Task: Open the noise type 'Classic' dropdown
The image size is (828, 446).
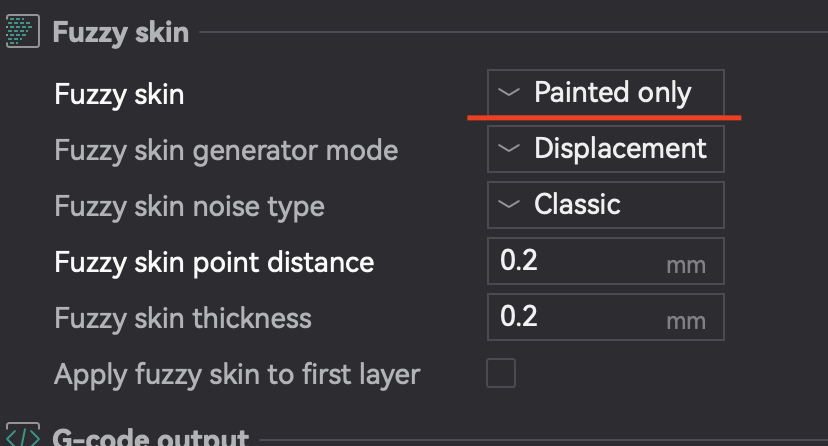Action: [x=606, y=205]
